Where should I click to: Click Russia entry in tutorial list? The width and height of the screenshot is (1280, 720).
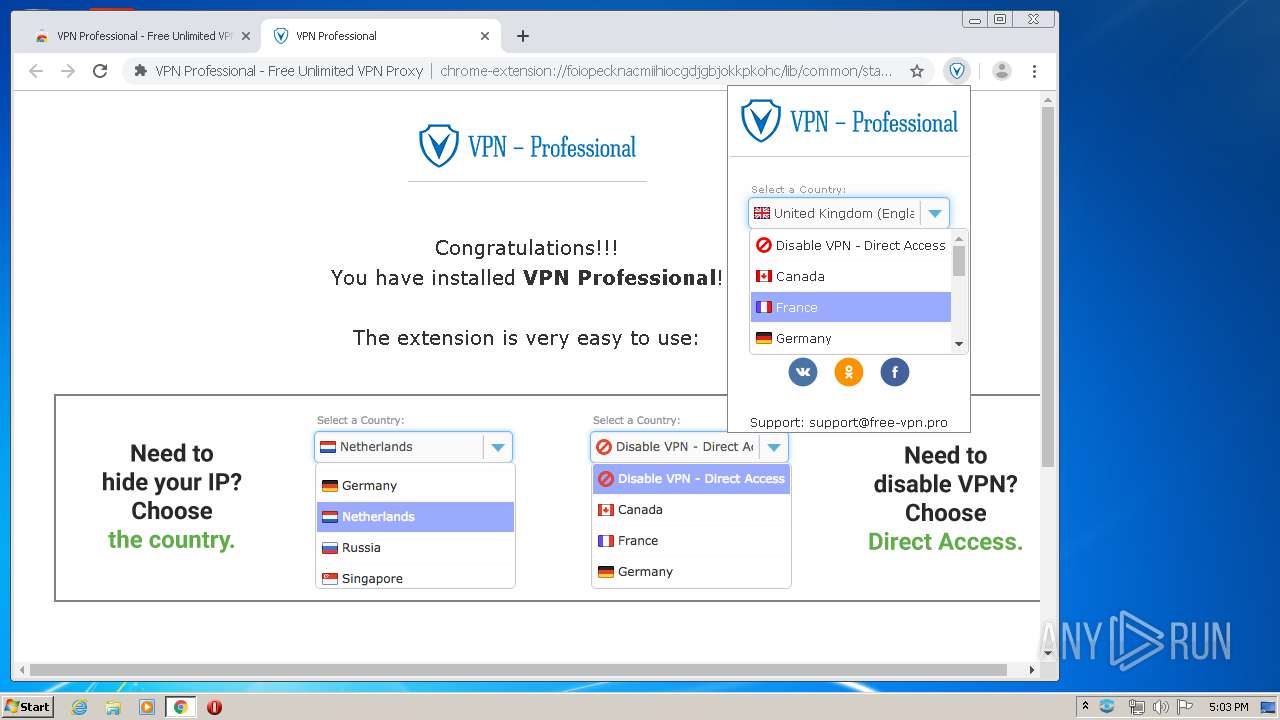(416, 547)
